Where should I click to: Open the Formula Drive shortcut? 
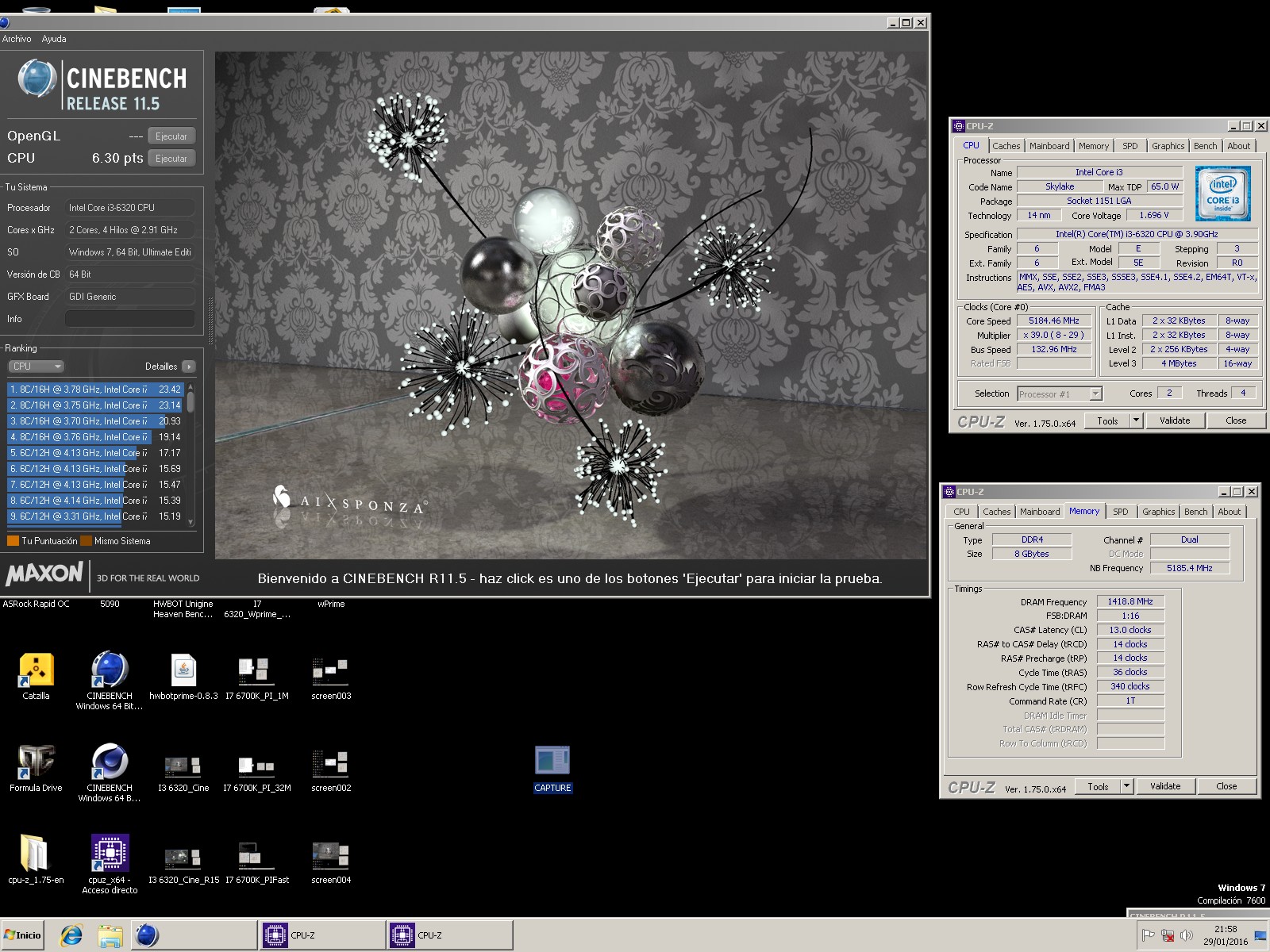tap(36, 769)
